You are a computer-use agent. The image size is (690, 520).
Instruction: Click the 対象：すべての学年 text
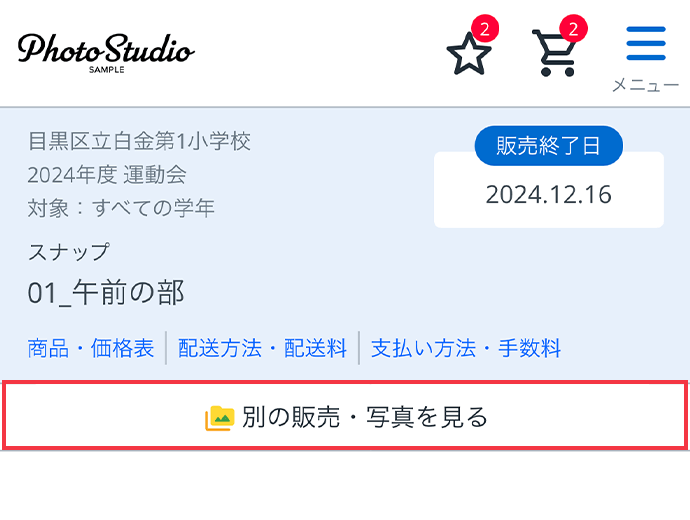point(121,208)
